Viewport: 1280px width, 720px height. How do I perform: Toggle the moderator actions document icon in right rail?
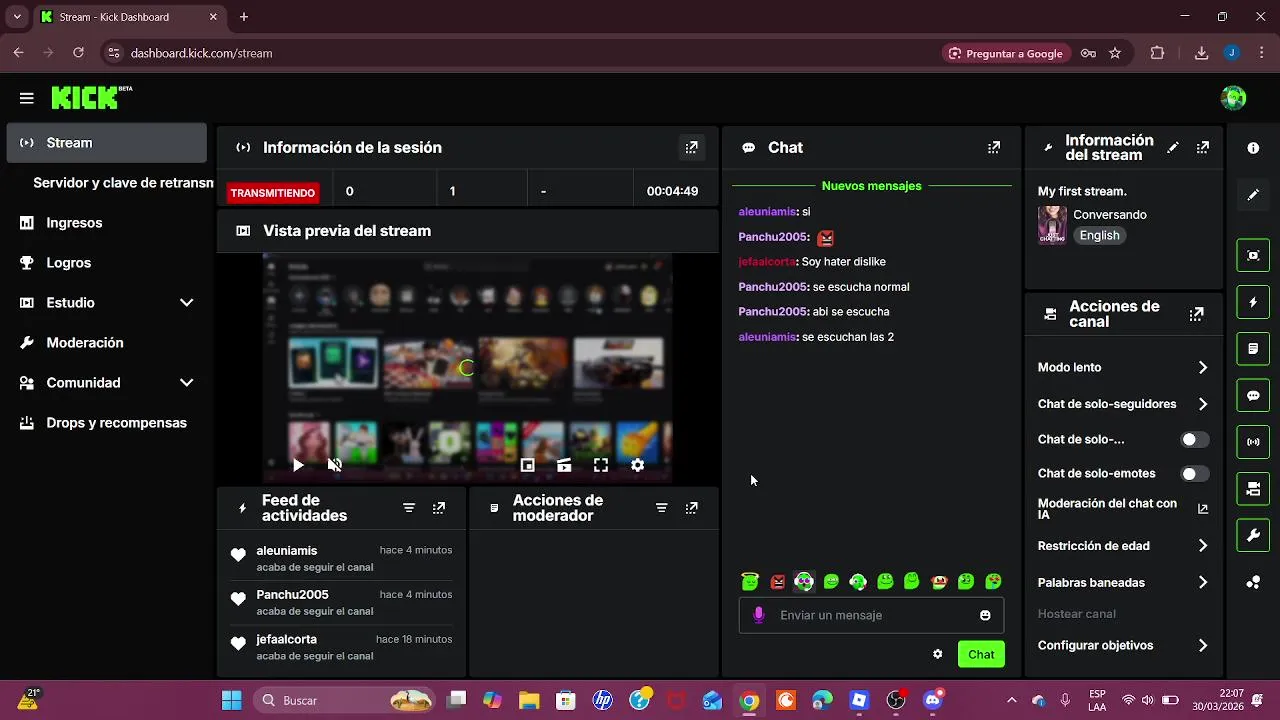click(1253, 349)
